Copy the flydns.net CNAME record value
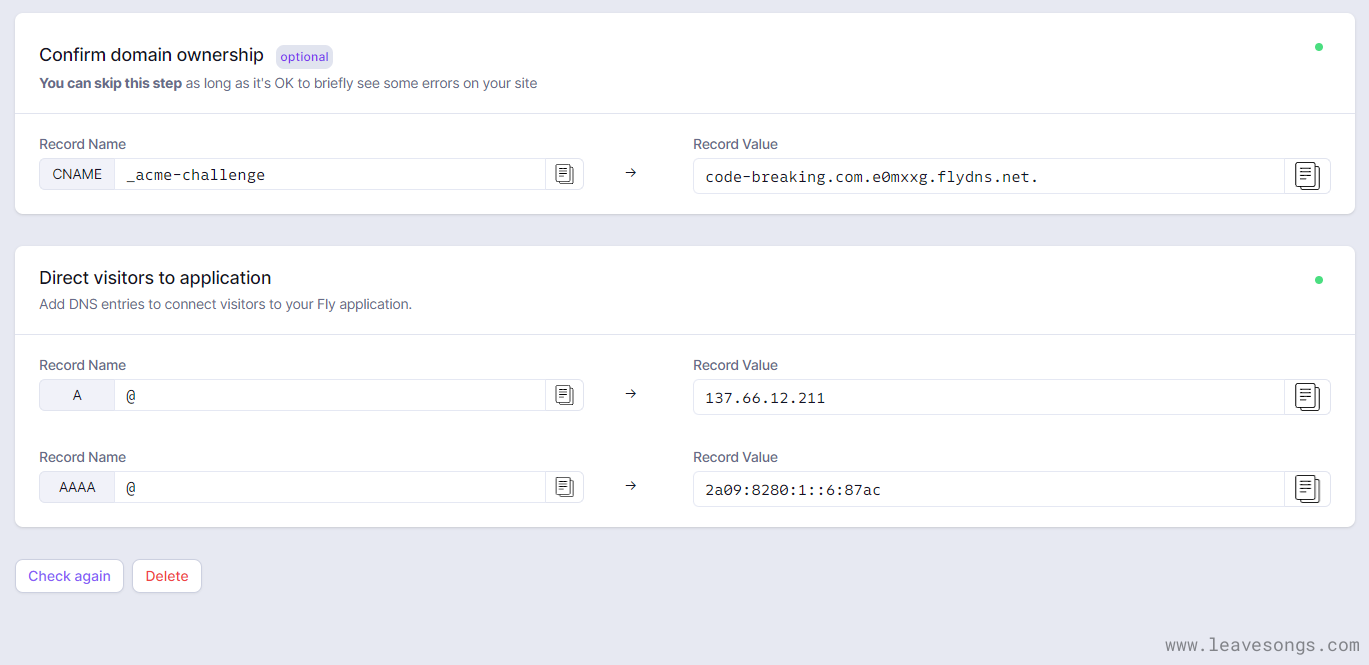This screenshot has width=1369, height=665. coord(1307,176)
